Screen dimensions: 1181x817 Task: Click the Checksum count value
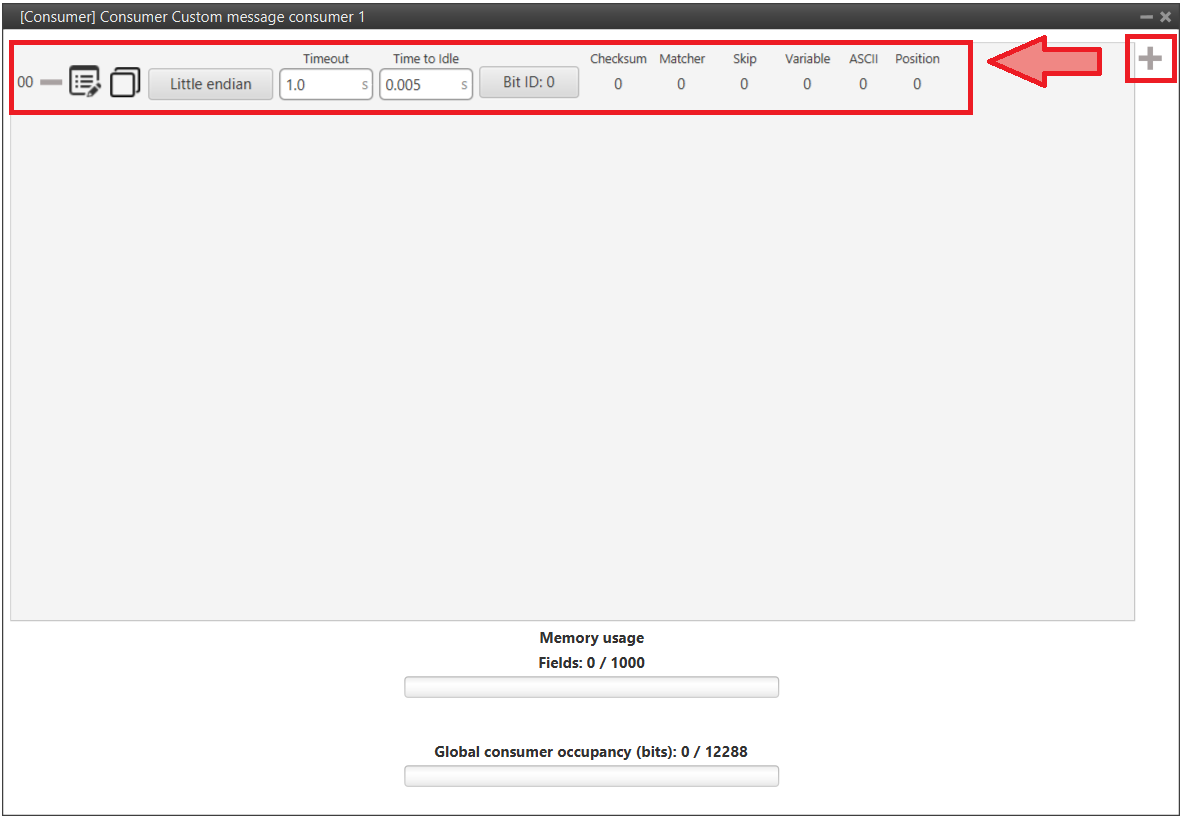618,84
